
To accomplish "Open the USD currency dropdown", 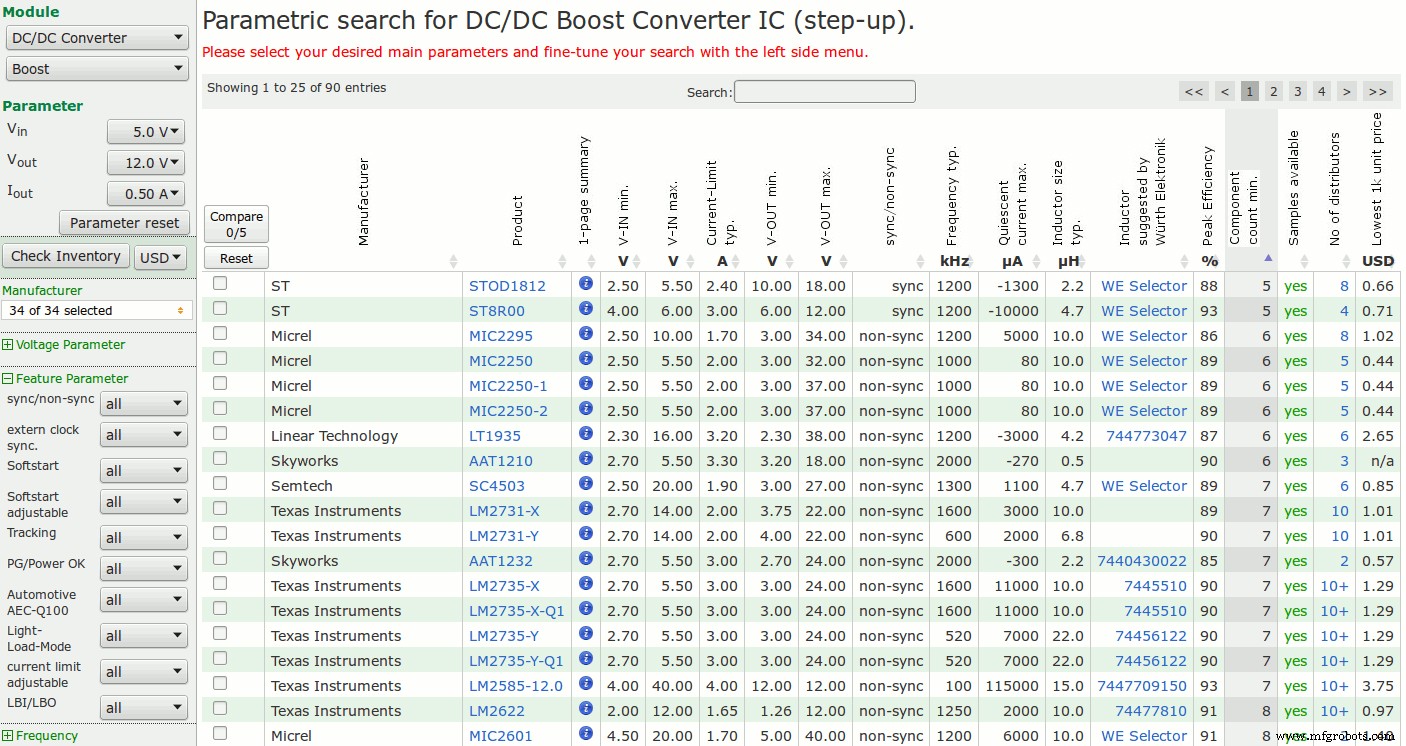I will (x=161, y=257).
